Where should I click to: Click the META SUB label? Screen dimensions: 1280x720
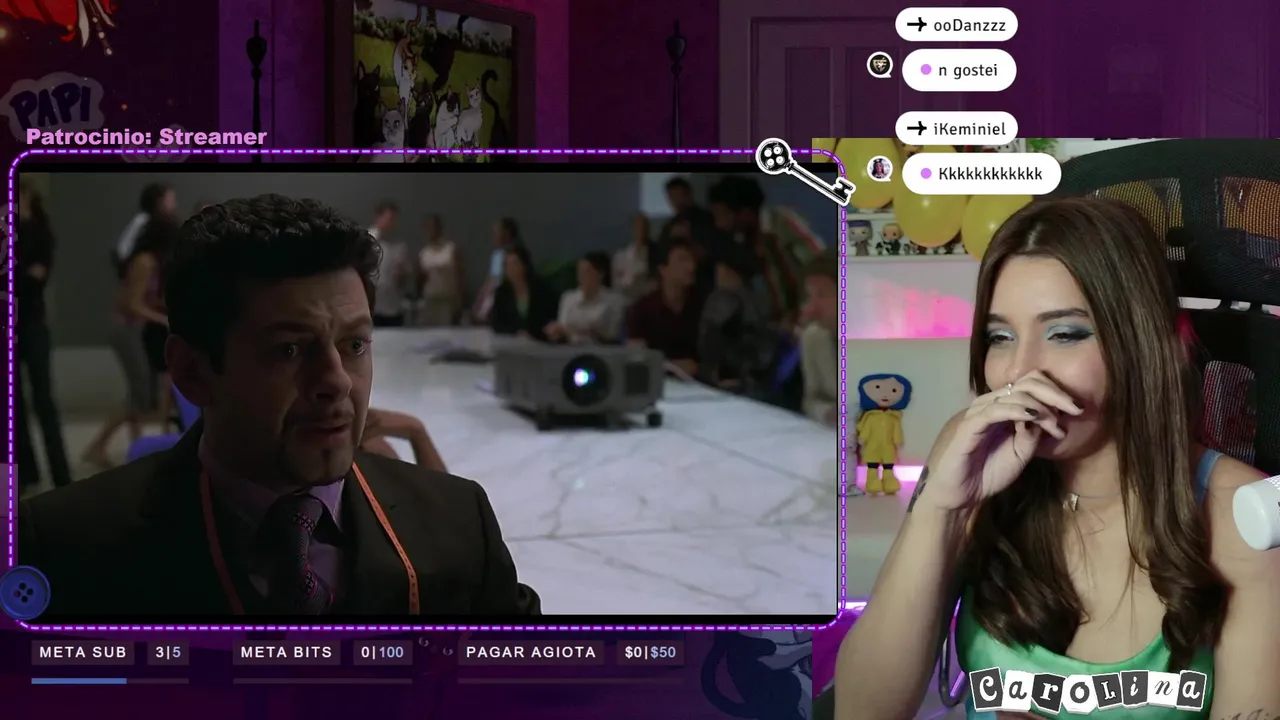[x=83, y=652]
